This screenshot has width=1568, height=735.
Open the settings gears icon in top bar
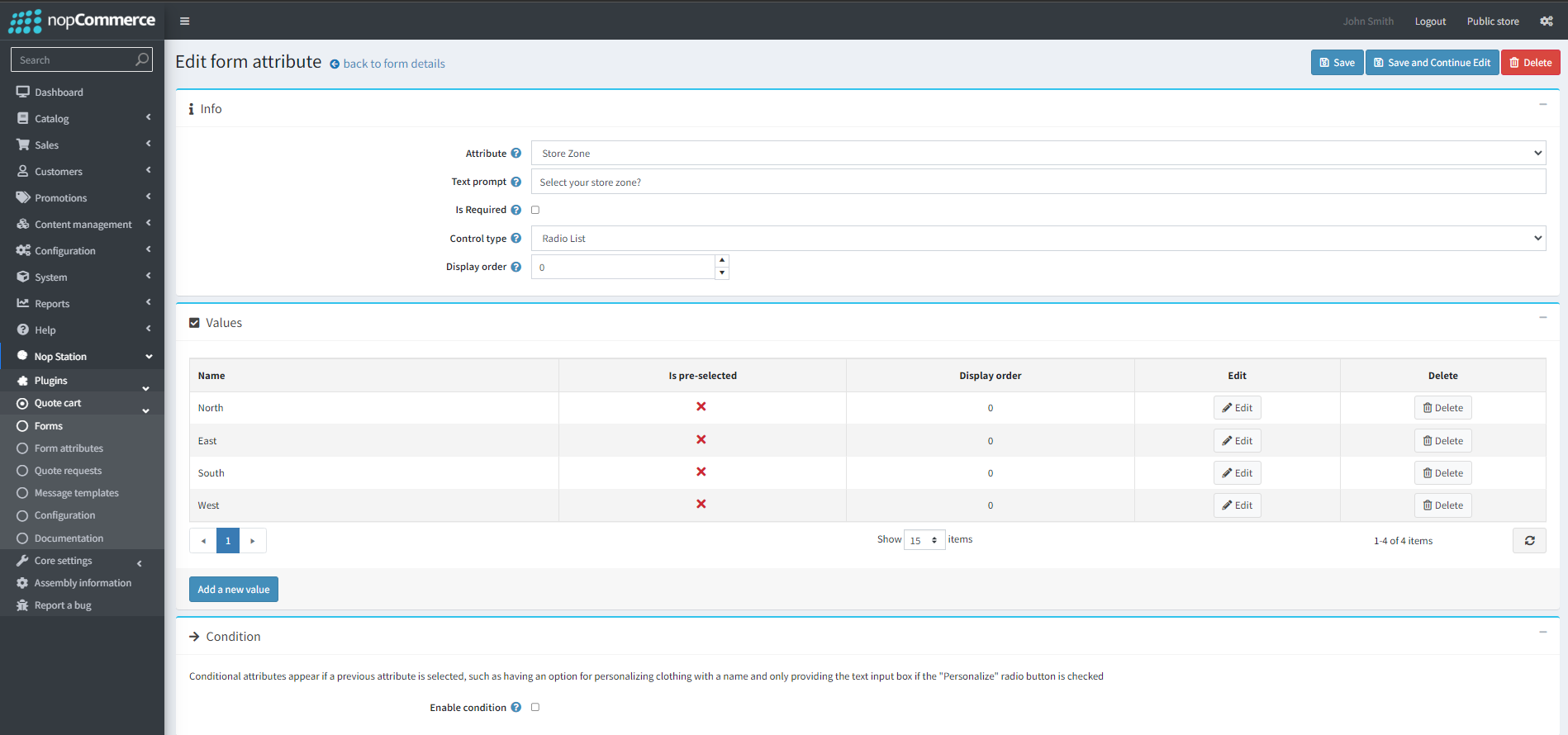click(1547, 21)
